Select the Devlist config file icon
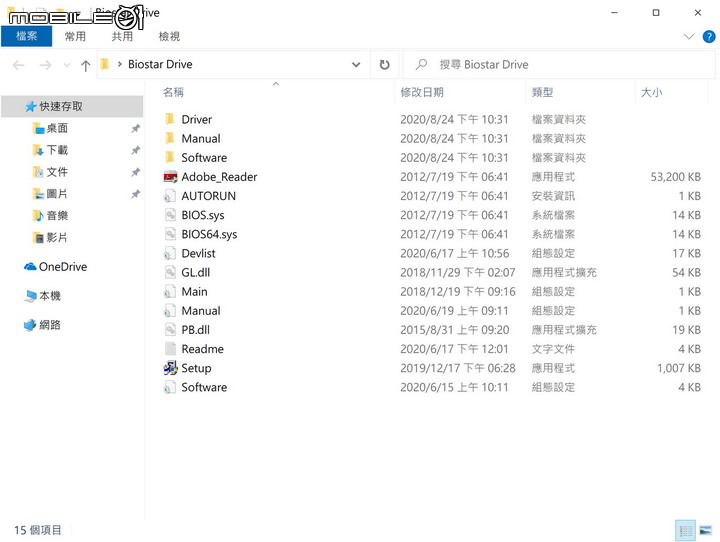Screen dimensions: 720x542 pos(170,254)
